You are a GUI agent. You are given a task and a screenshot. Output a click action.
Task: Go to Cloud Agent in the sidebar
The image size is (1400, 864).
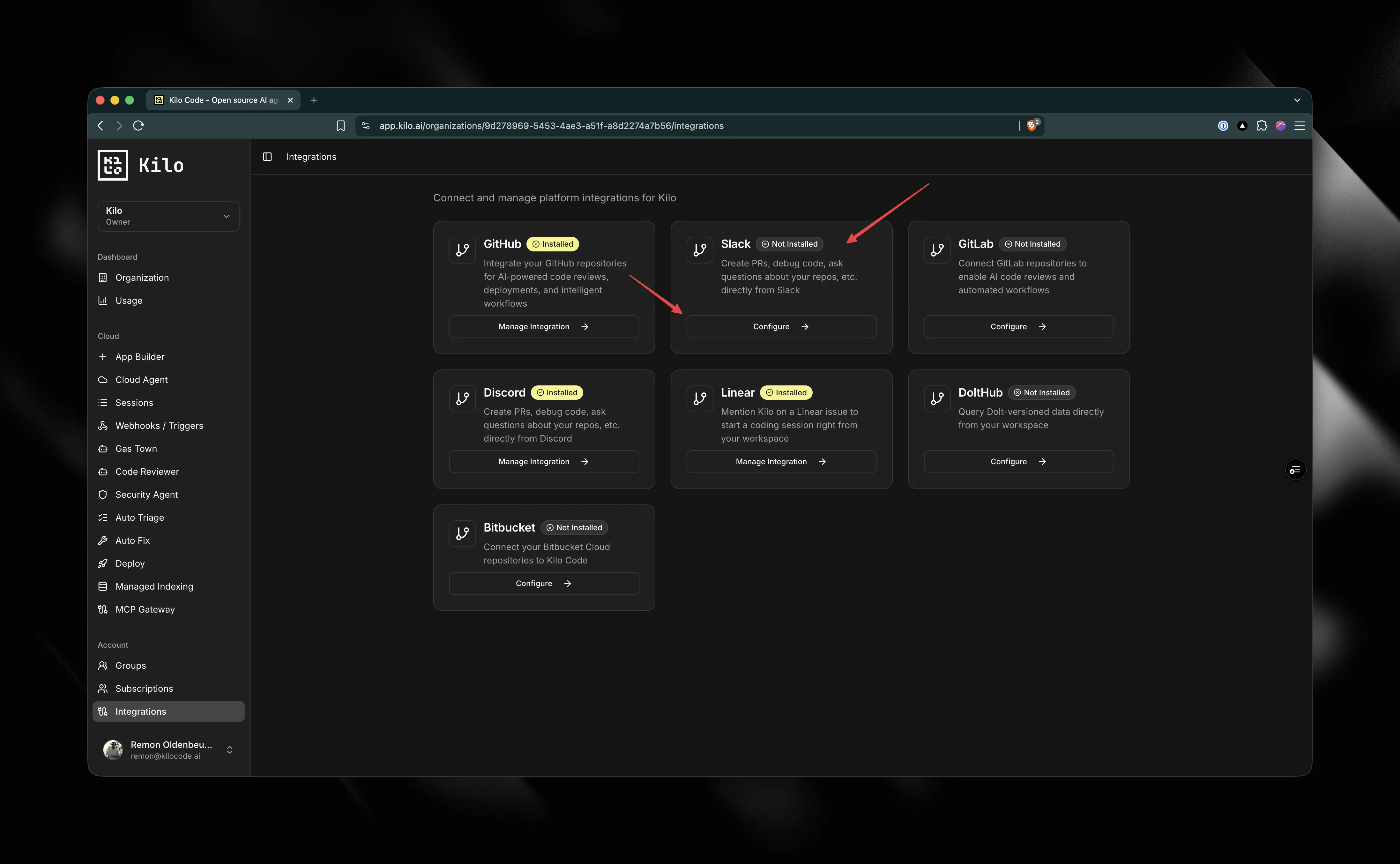click(x=168, y=380)
